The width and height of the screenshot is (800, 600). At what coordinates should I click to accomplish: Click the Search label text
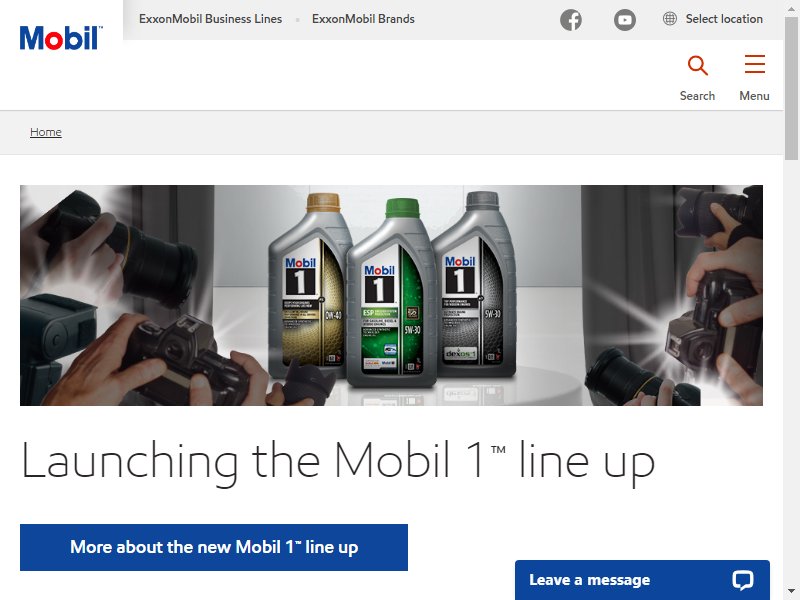point(697,96)
